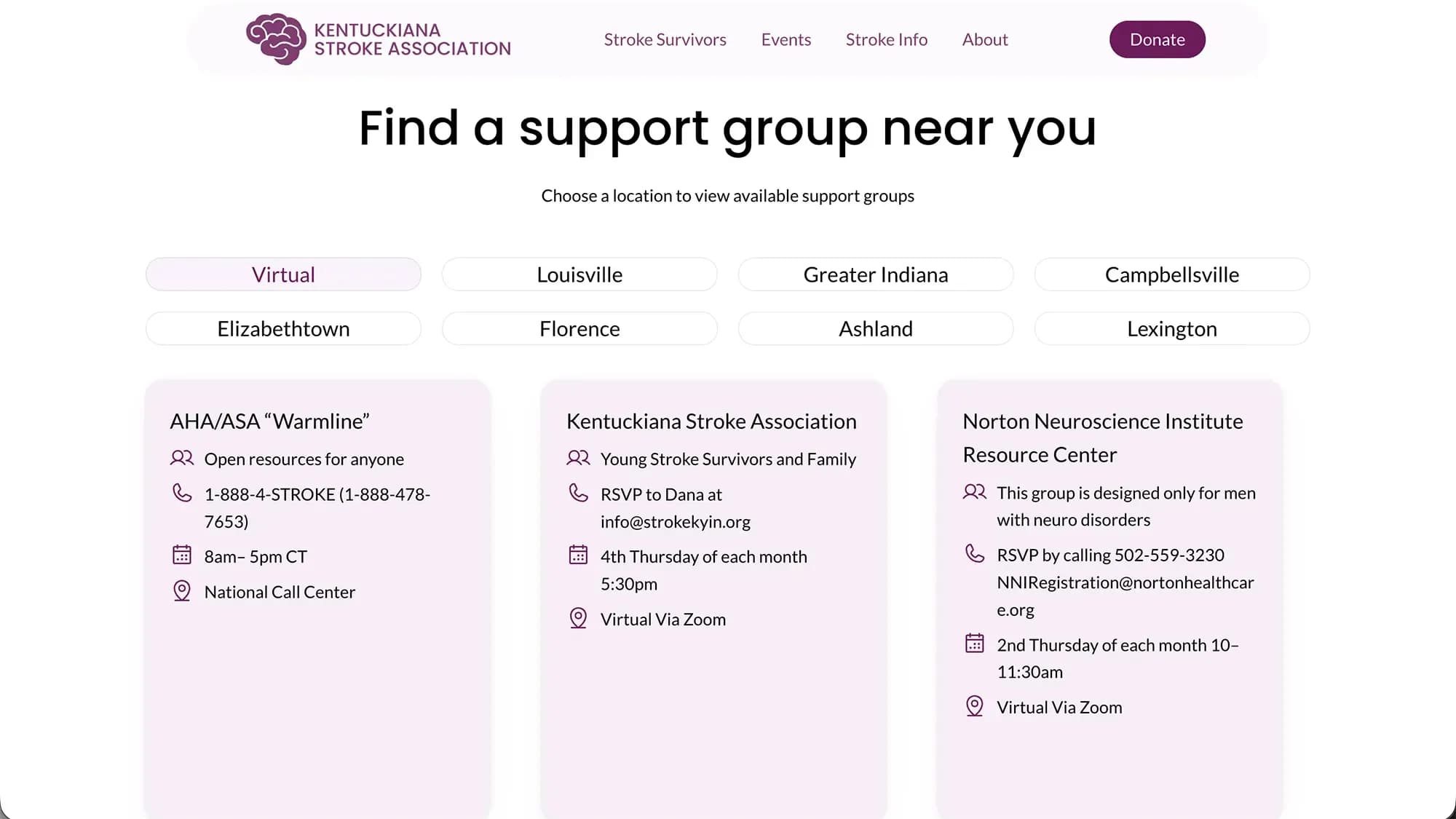
Task: Open the Stroke Survivors menu
Action: tap(665, 39)
